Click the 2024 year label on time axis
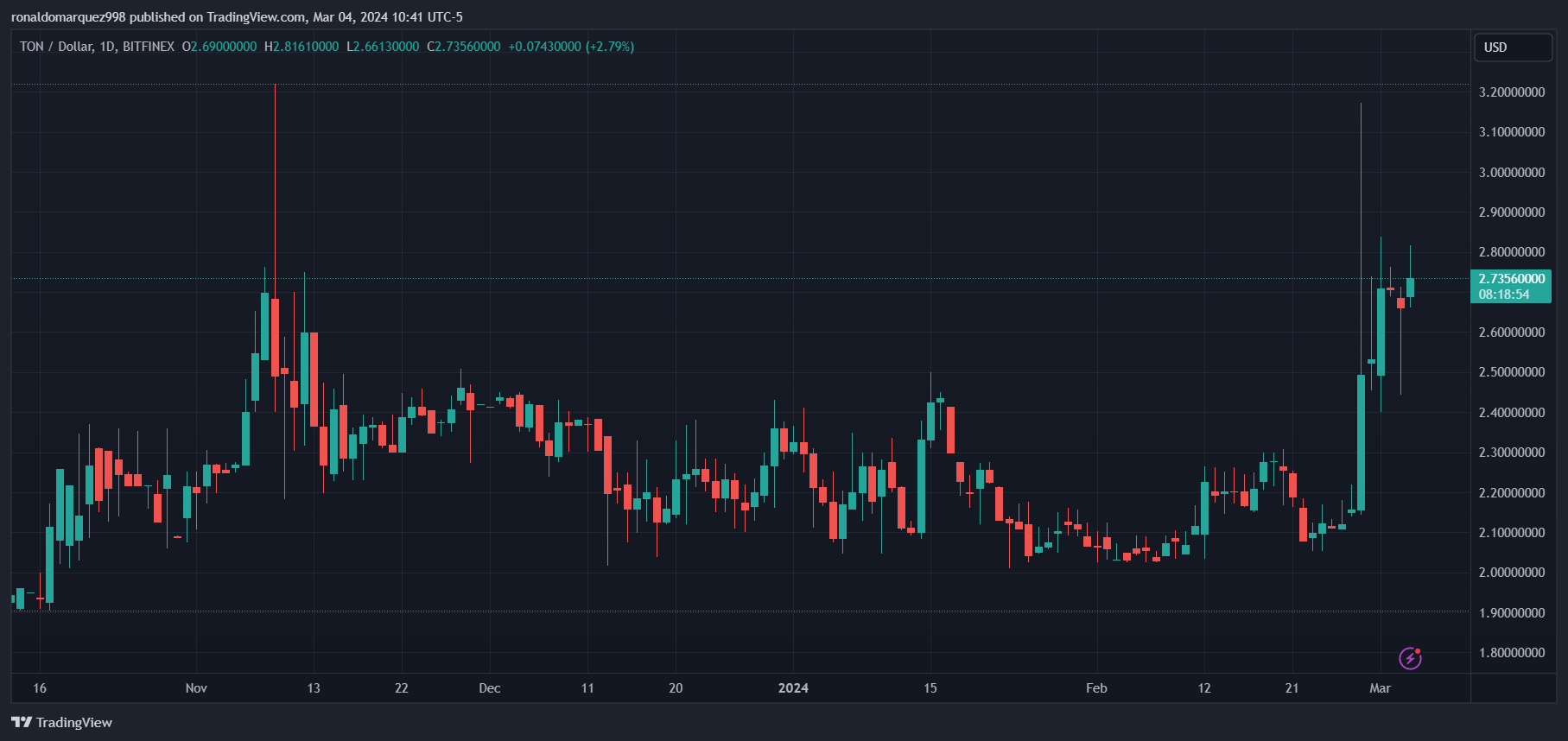Screen dimensions: 1568x741 pyautogui.click(x=793, y=688)
